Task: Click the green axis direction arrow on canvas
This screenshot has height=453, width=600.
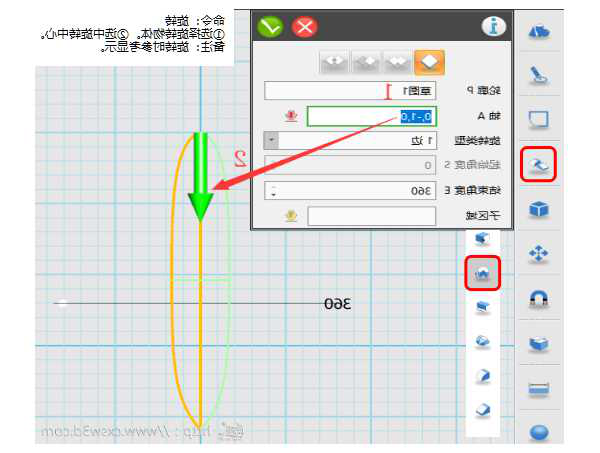Action: coord(201,177)
